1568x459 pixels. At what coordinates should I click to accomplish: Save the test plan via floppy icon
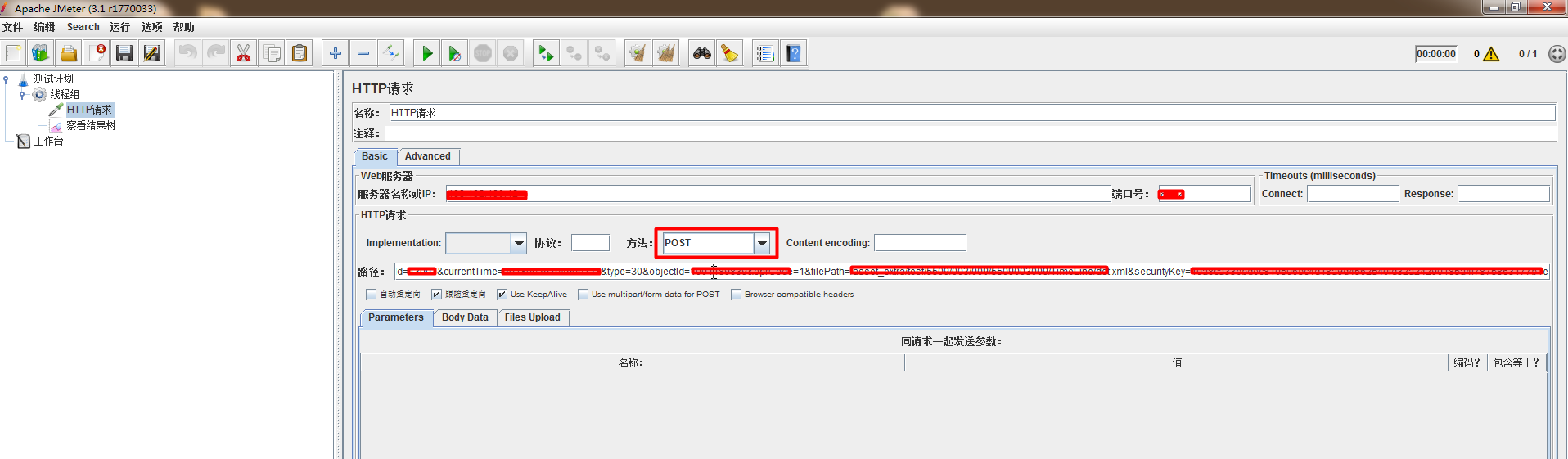(124, 54)
